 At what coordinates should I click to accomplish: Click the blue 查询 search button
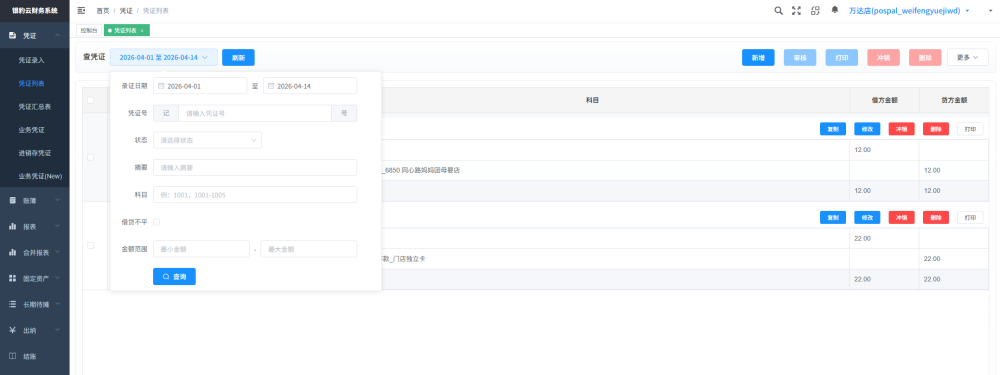point(174,277)
